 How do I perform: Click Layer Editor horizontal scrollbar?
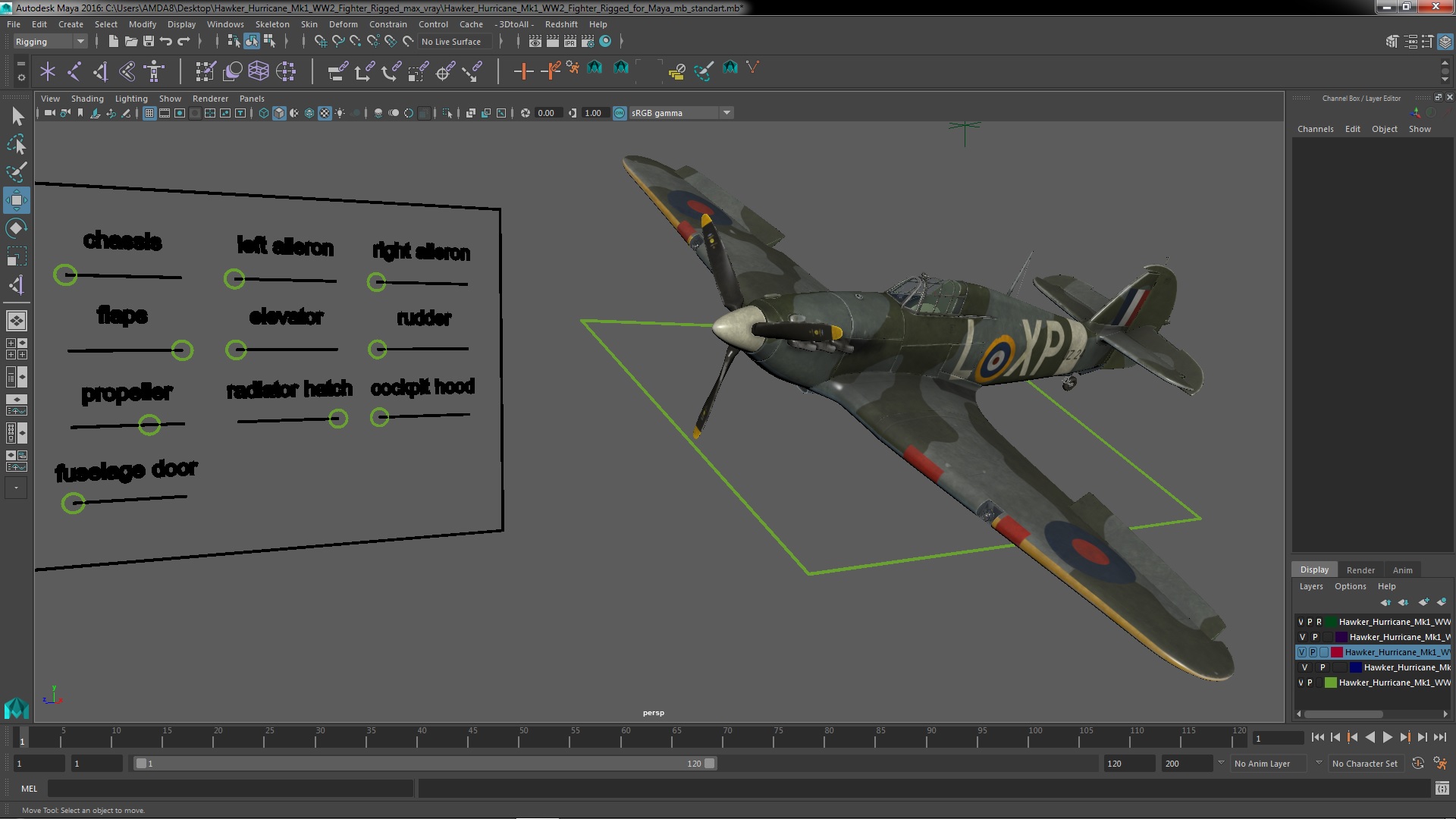(1343, 714)
